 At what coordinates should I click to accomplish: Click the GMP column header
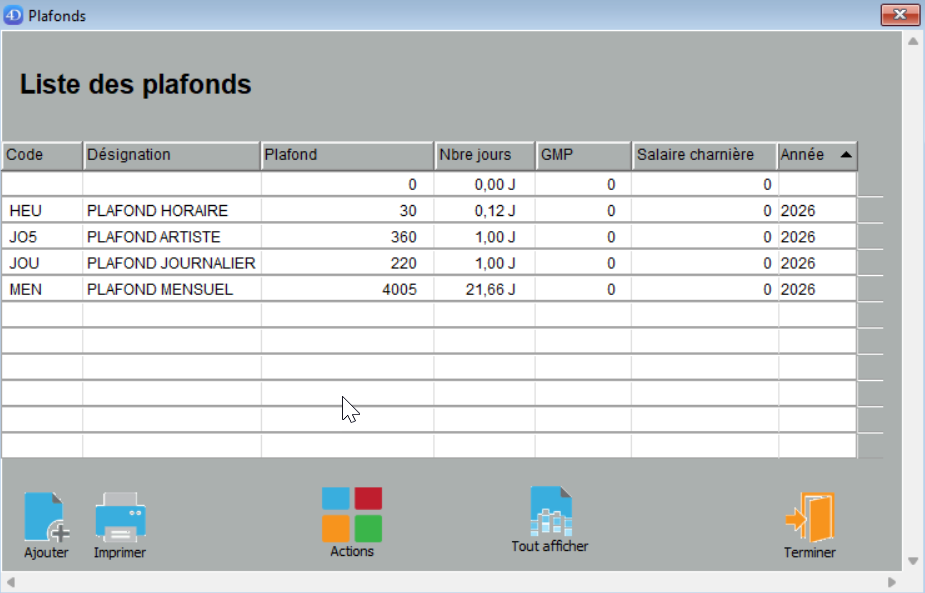[583, 155]
